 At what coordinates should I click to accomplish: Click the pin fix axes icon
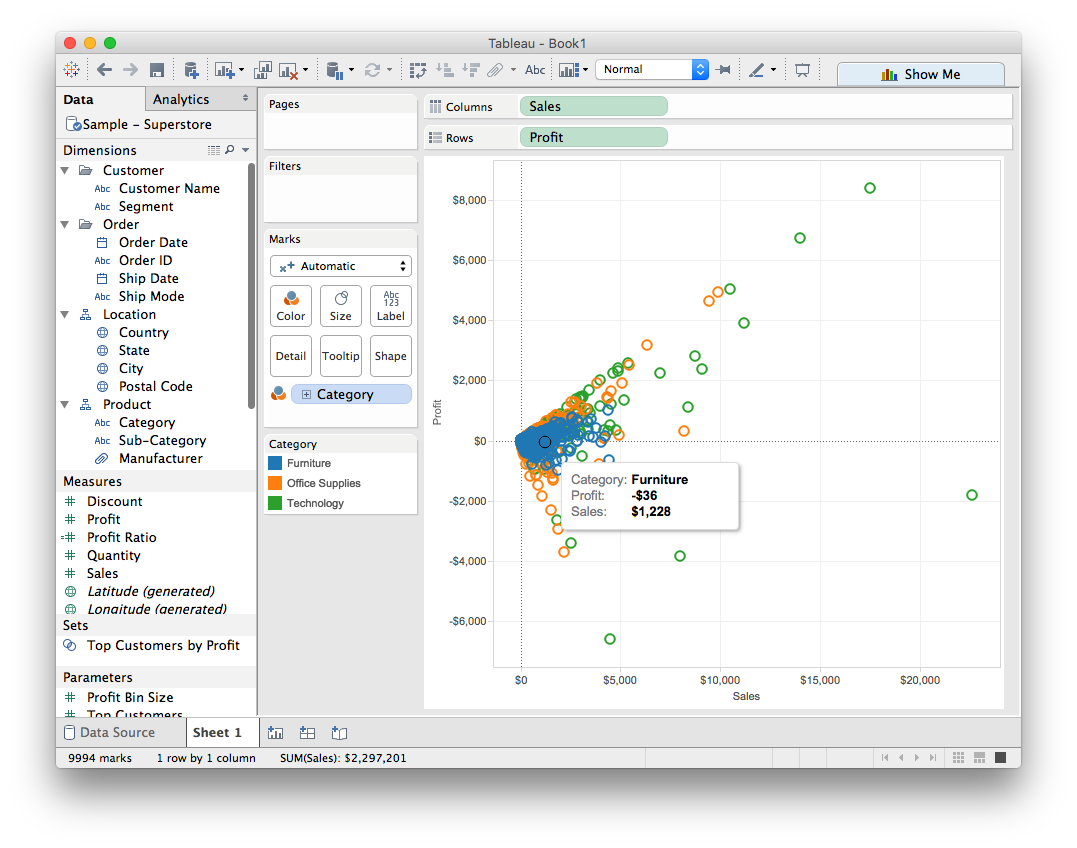pos(723,69)
